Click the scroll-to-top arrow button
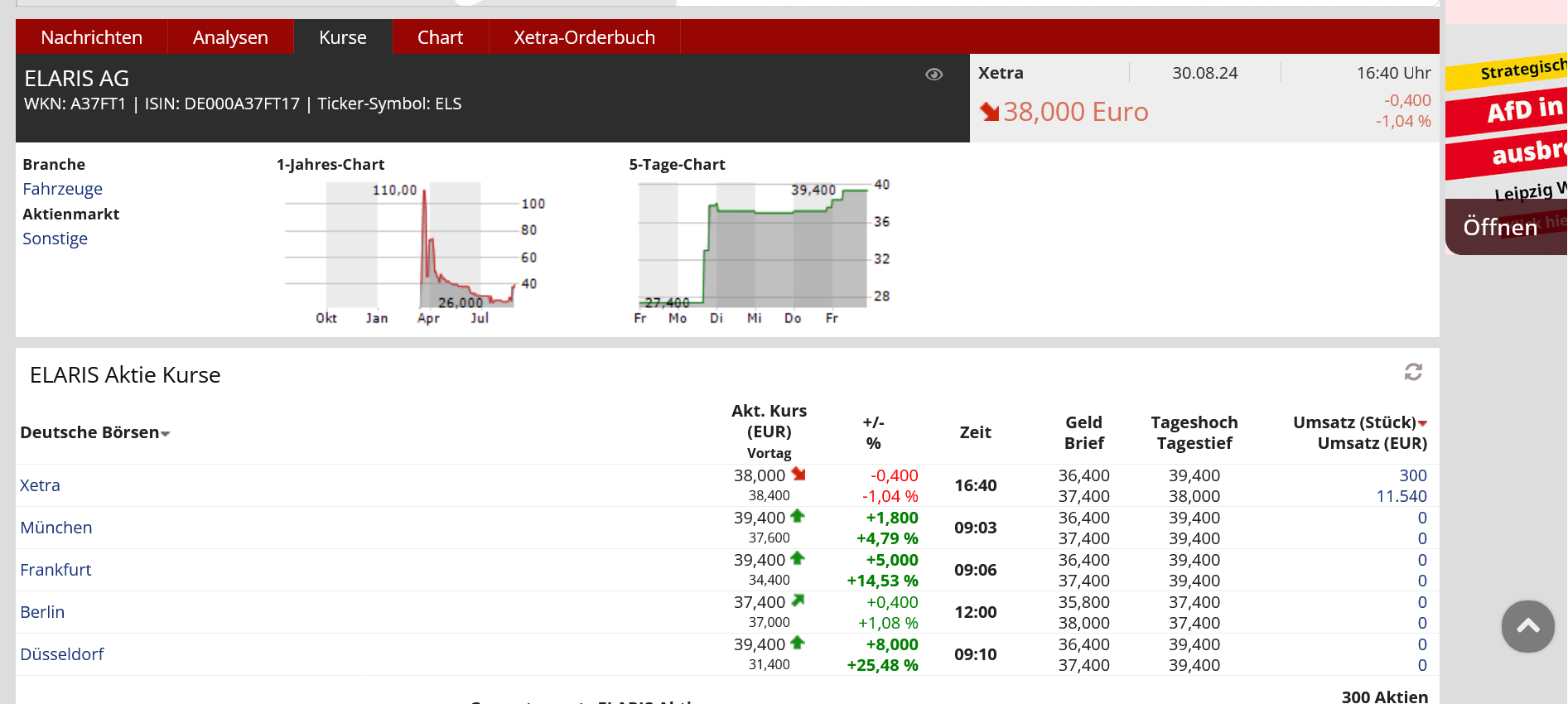Viewport: 1568px width, 704px height. pos(1527,626)
